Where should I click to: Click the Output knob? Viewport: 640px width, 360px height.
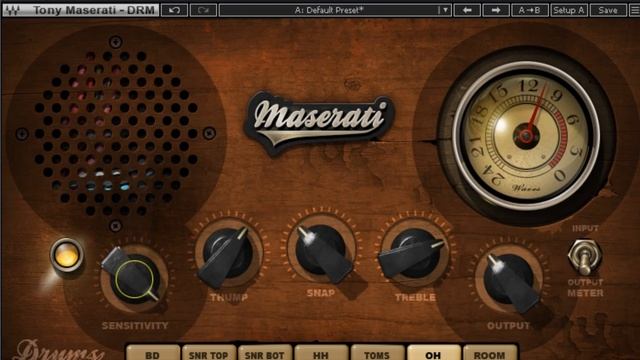(509, 280)
